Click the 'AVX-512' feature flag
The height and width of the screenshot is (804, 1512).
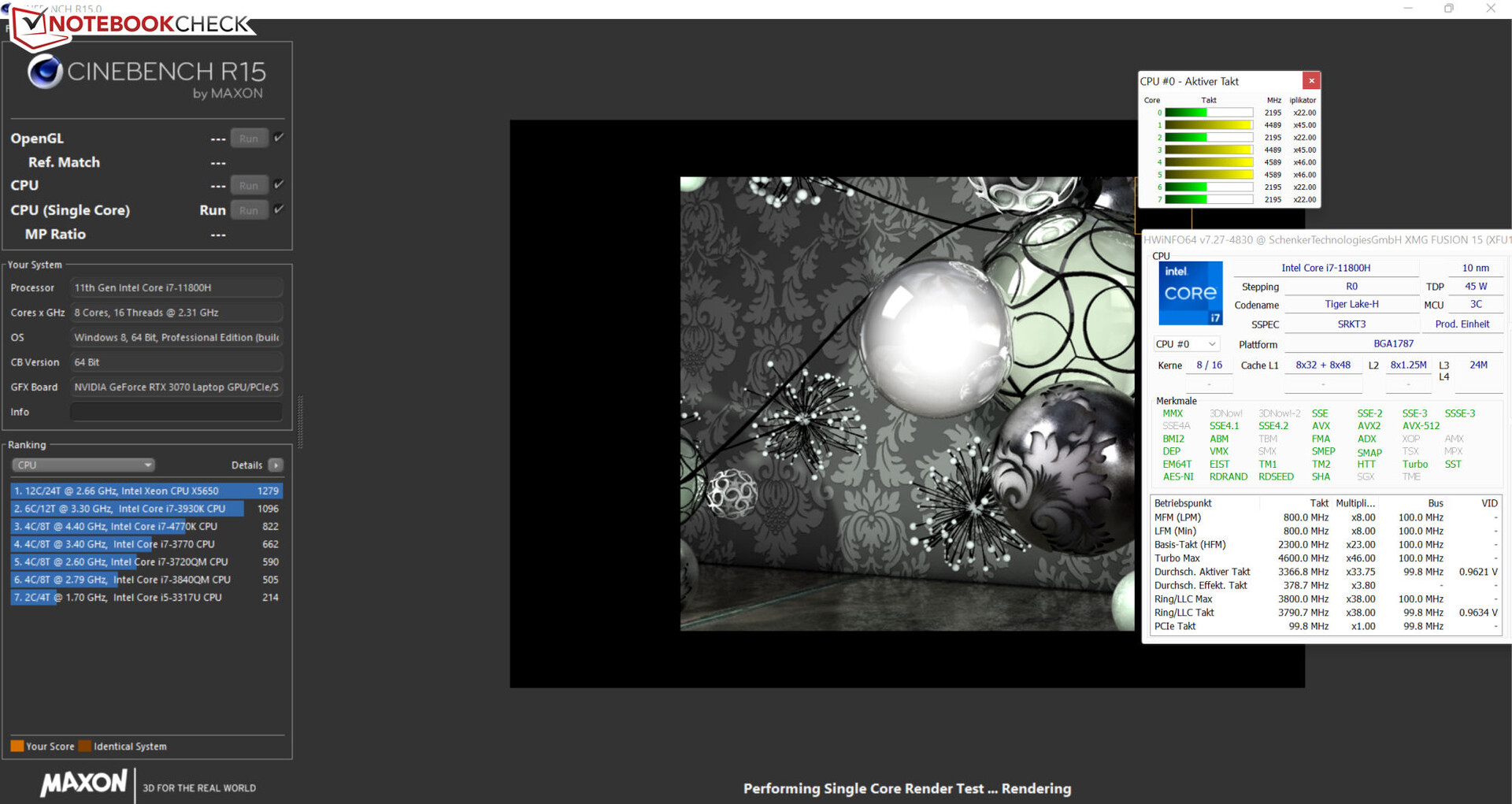(x=1421, y=426)
